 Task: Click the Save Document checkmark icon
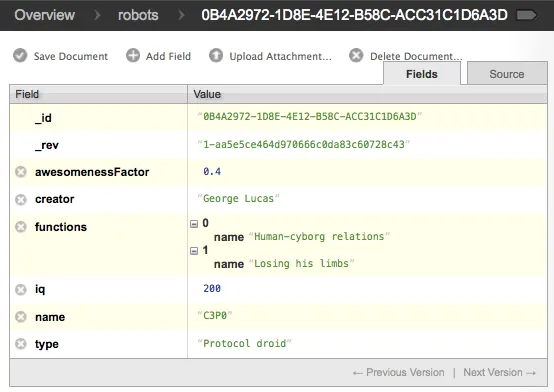[20, 55]
